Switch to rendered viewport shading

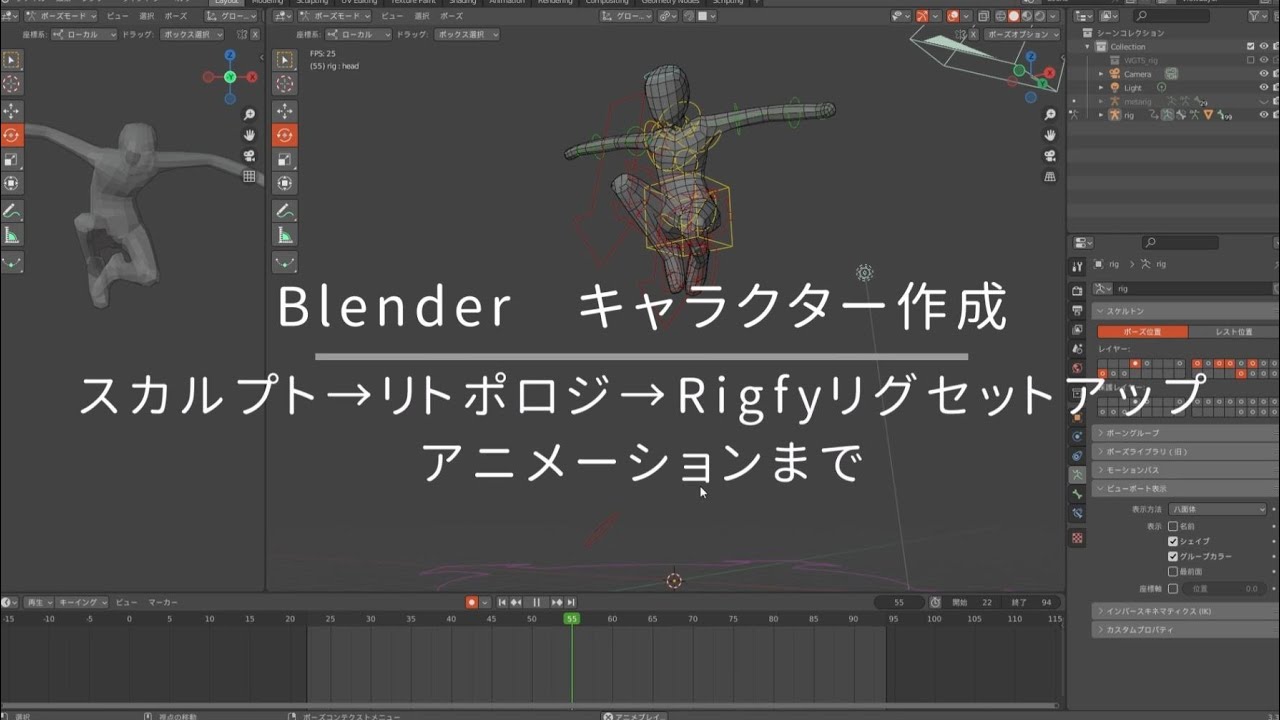1038,16
